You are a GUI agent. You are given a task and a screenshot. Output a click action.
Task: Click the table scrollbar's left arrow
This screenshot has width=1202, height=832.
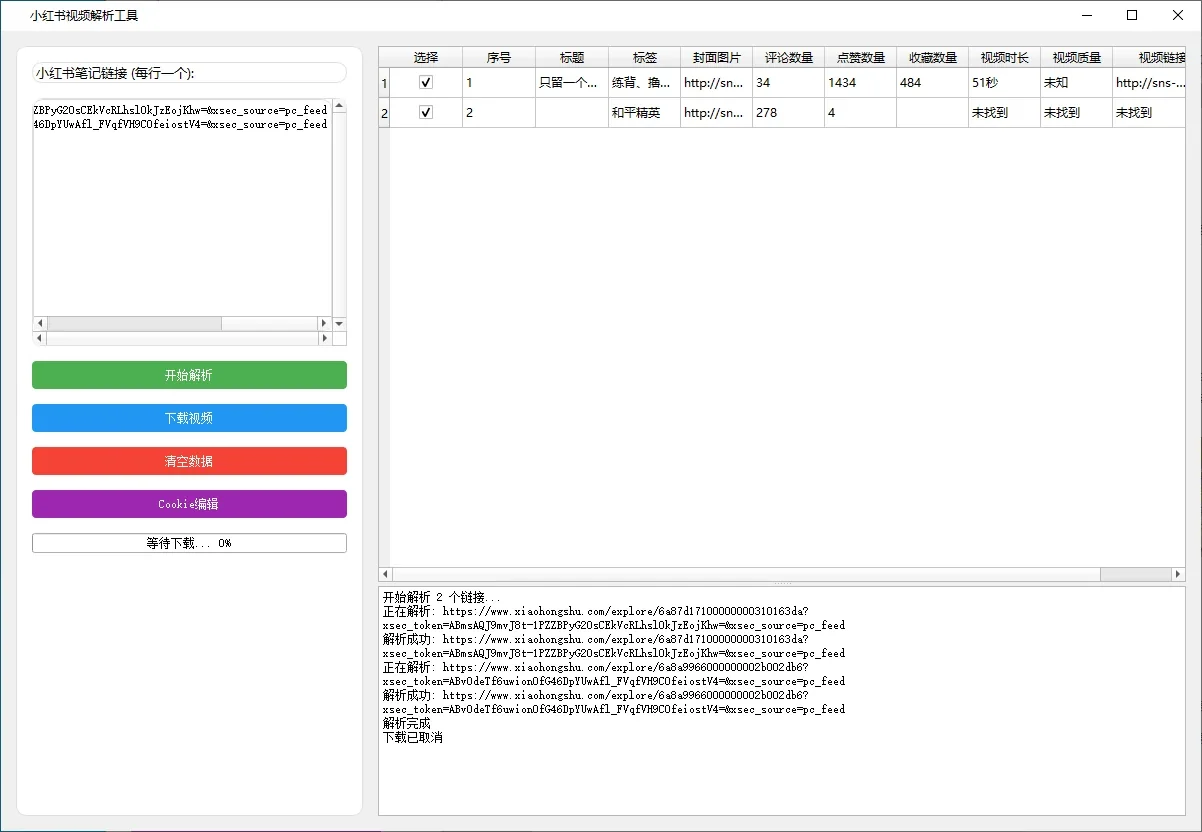tap(385, 575)
